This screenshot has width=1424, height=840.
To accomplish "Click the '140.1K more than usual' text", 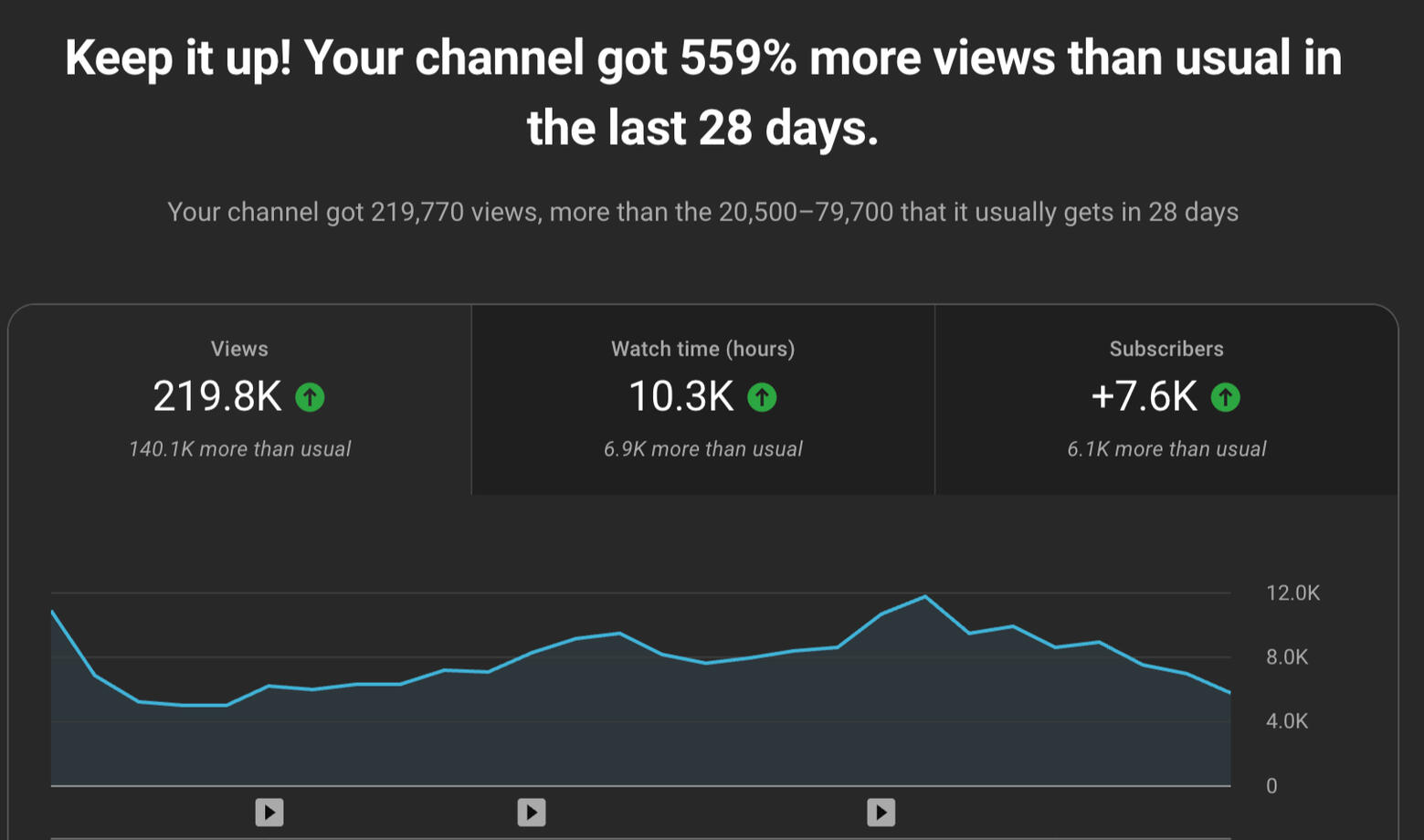I will tap(239, 449).
